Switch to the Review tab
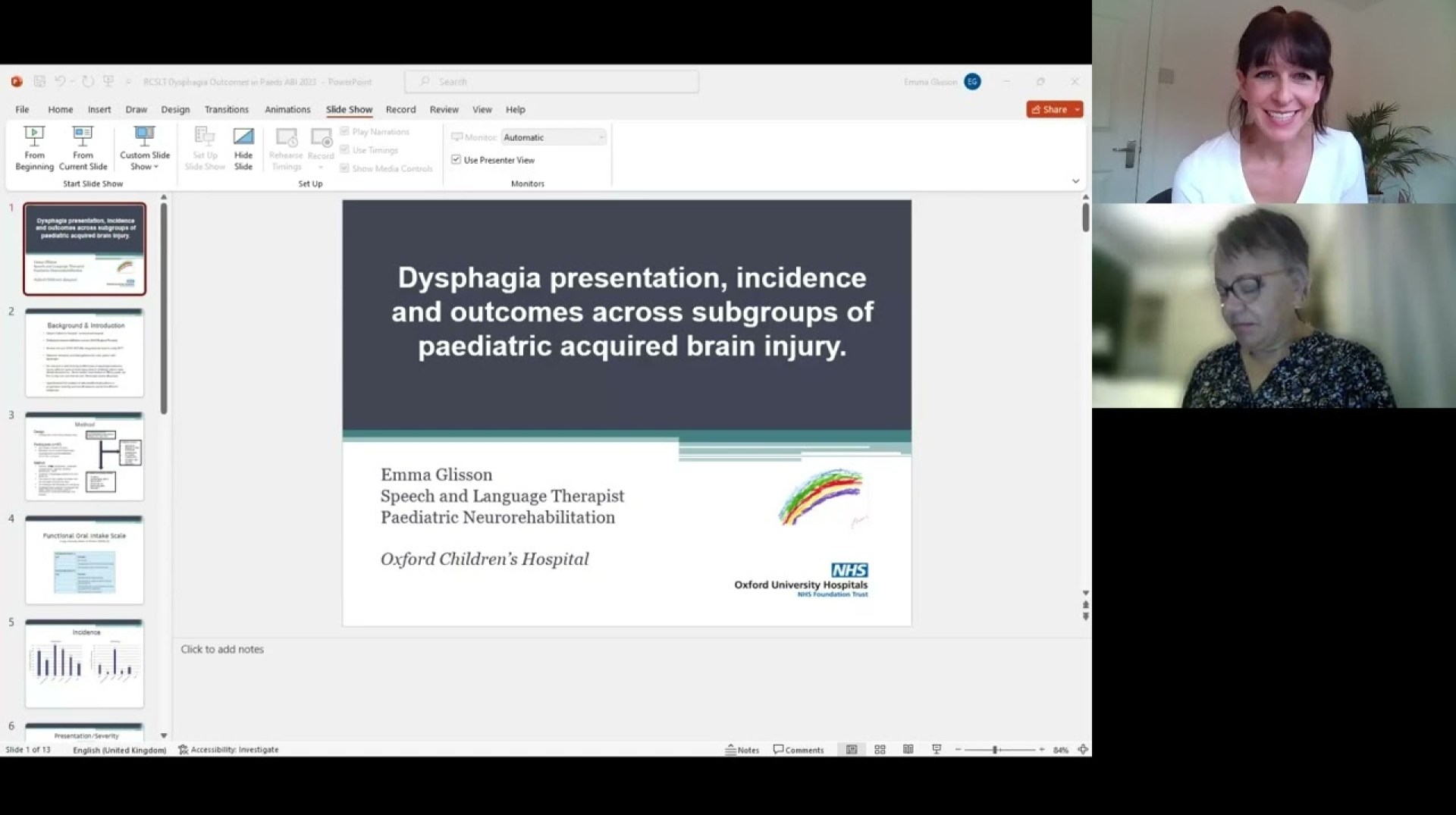The height and width of the screenshot is (815, 1456). [x=444, y=109]
